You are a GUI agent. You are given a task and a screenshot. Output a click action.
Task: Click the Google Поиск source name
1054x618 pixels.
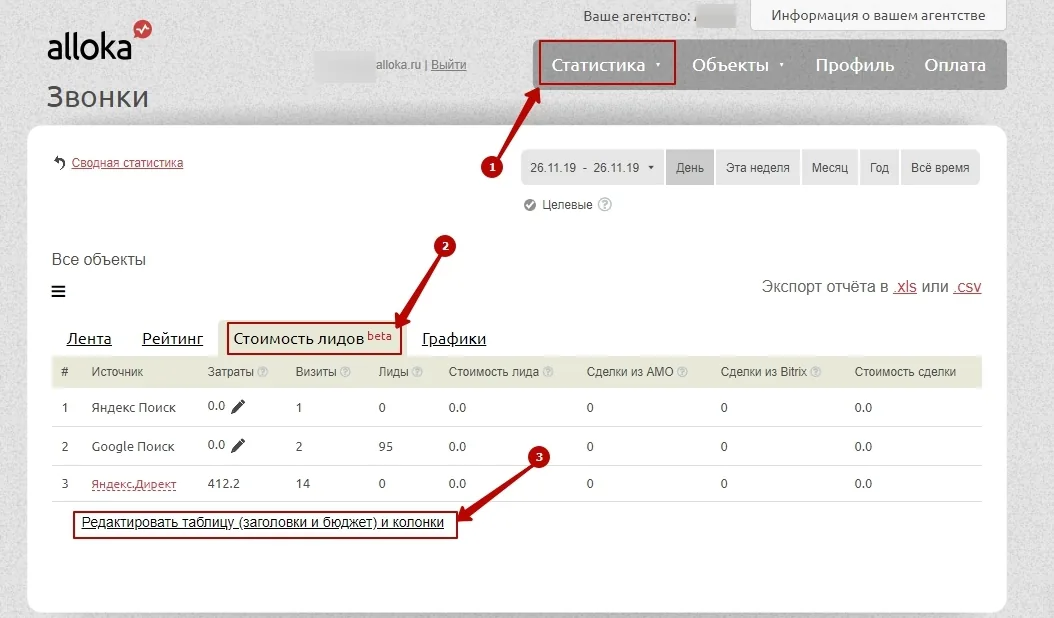point(133,447)
